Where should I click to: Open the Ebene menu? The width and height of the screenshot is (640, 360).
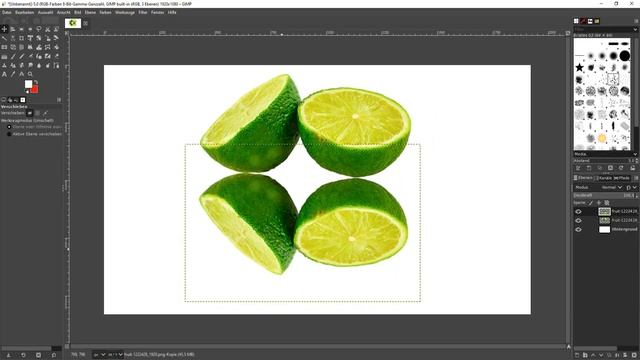[x=90, y=13]
